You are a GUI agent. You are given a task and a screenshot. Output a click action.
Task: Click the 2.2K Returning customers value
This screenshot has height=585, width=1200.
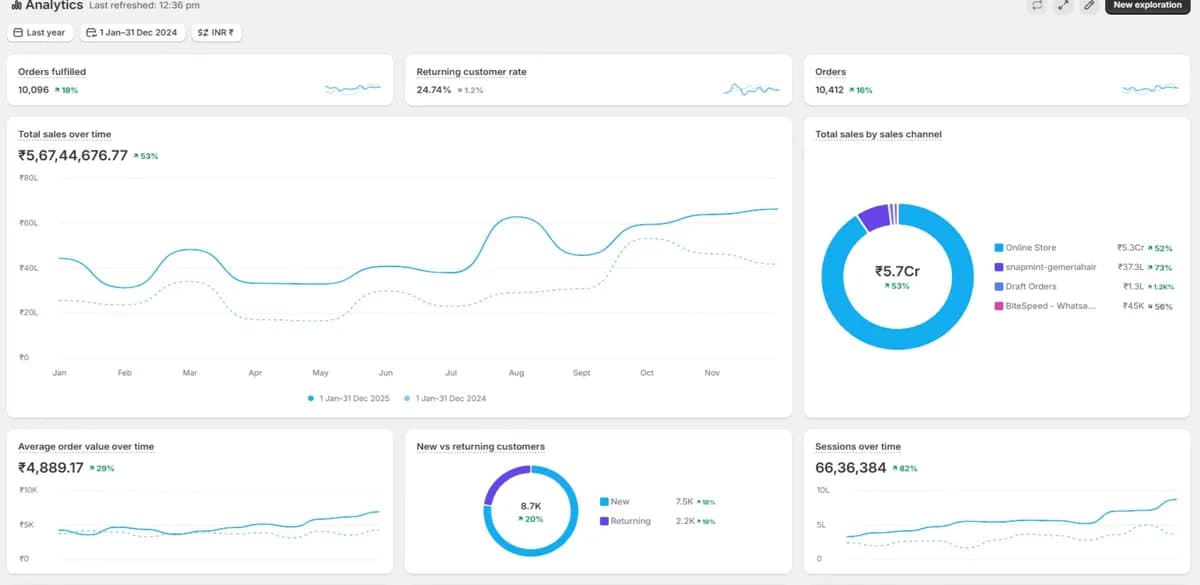click(x=685, y=521)
